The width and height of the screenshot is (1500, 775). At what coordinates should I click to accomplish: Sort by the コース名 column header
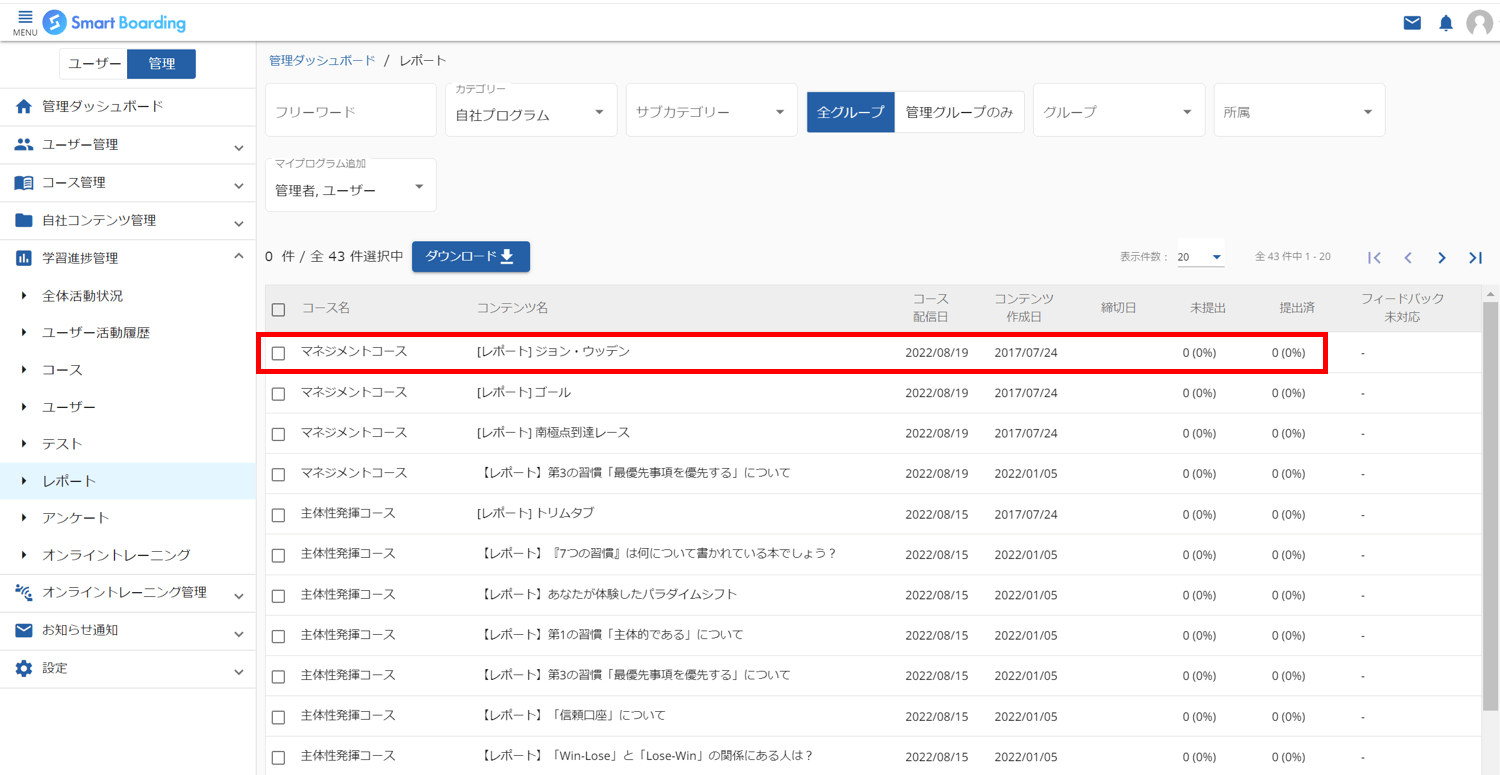[326, 308]
